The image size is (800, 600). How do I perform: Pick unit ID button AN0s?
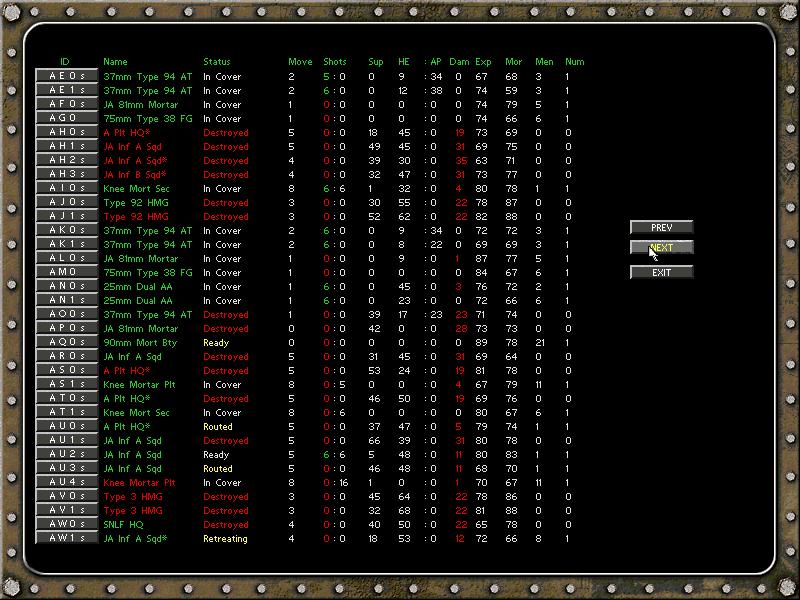point(66,286)
